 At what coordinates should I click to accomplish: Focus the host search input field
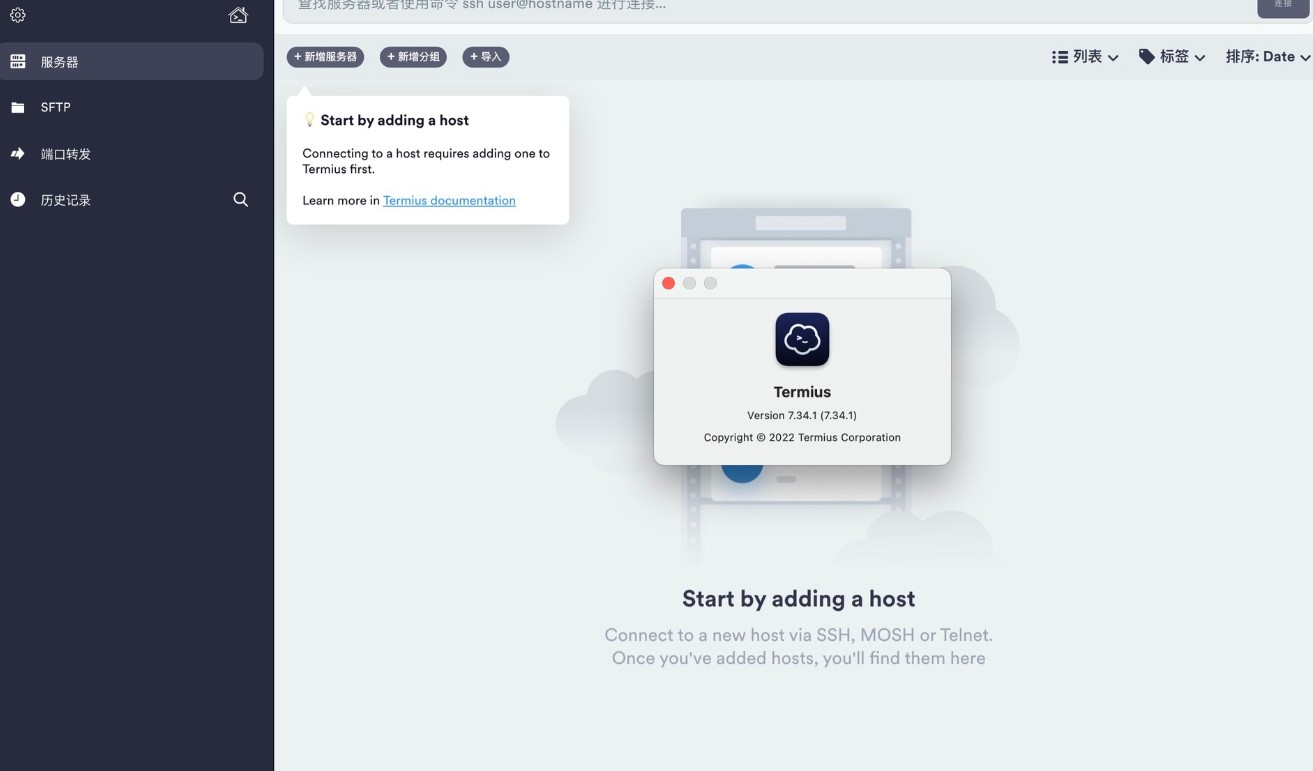pyautogui.click(x=765, y=8)
